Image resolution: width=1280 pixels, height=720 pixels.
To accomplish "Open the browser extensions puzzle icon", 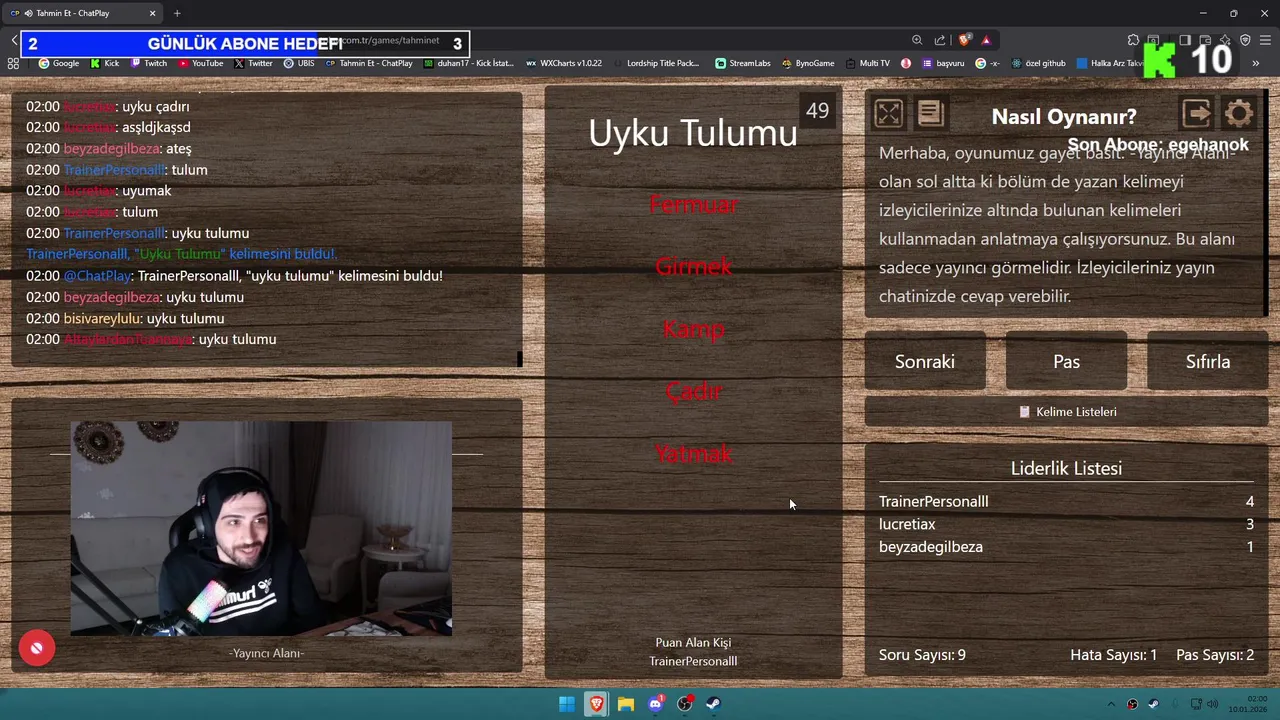I will click(1133, 40).
